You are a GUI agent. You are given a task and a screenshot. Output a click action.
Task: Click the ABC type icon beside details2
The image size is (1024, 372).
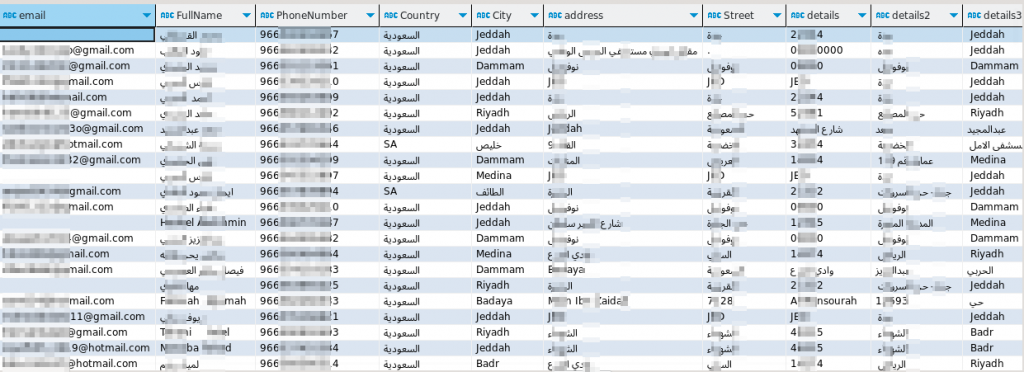882,15
